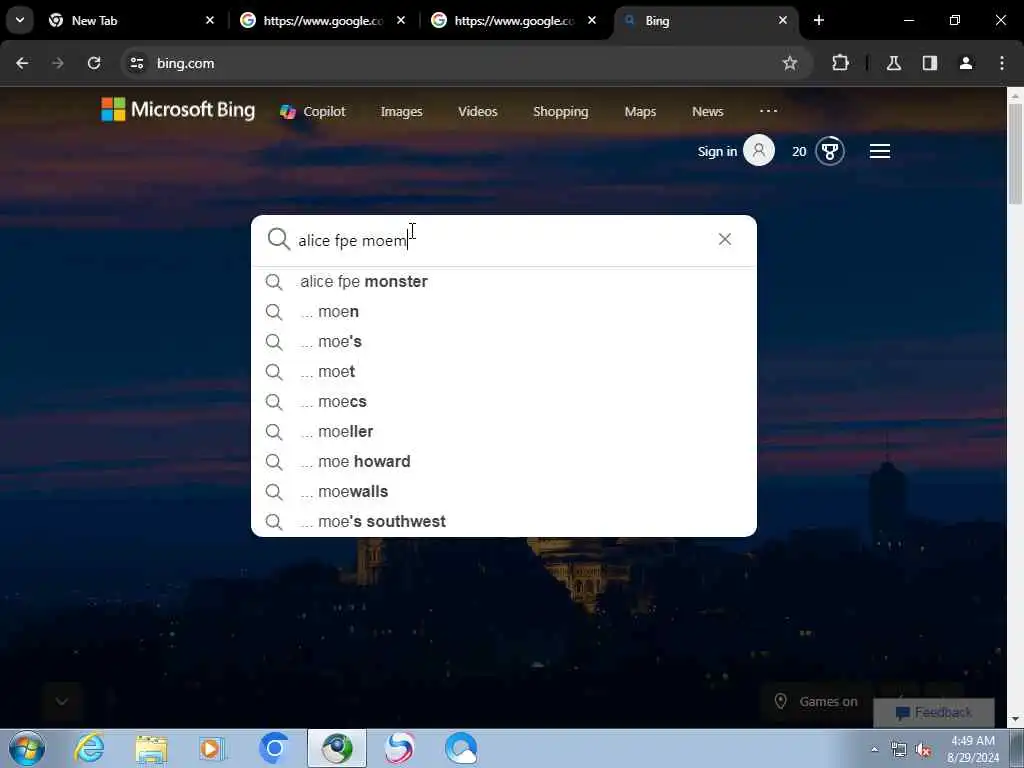
Task: Select suggestion 'alice fpe monster'
Action: 504,281
